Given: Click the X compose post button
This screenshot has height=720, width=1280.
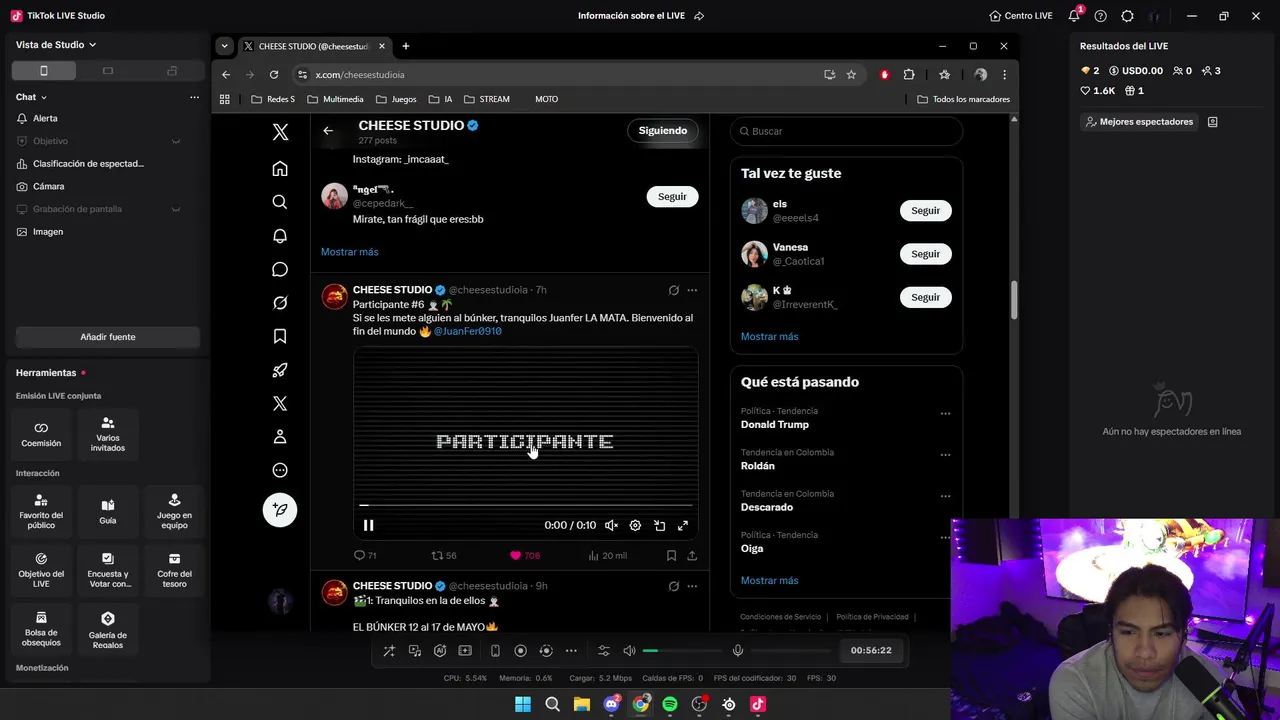Looking at the screenshot, I should coord(280,510).
